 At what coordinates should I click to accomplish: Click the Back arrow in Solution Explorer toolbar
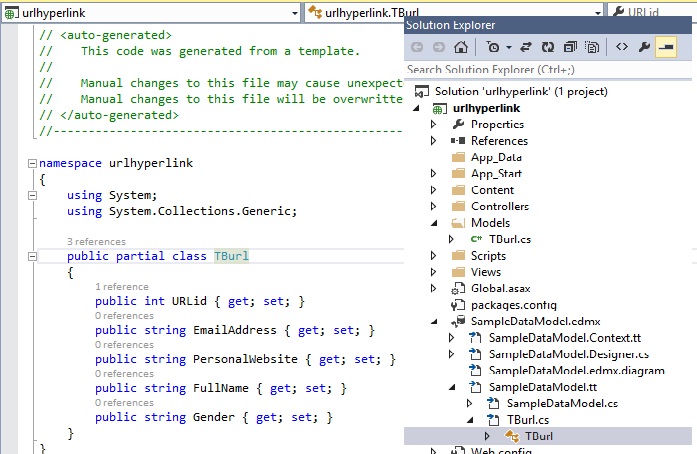pyautogui.click(x=417, y=47)
